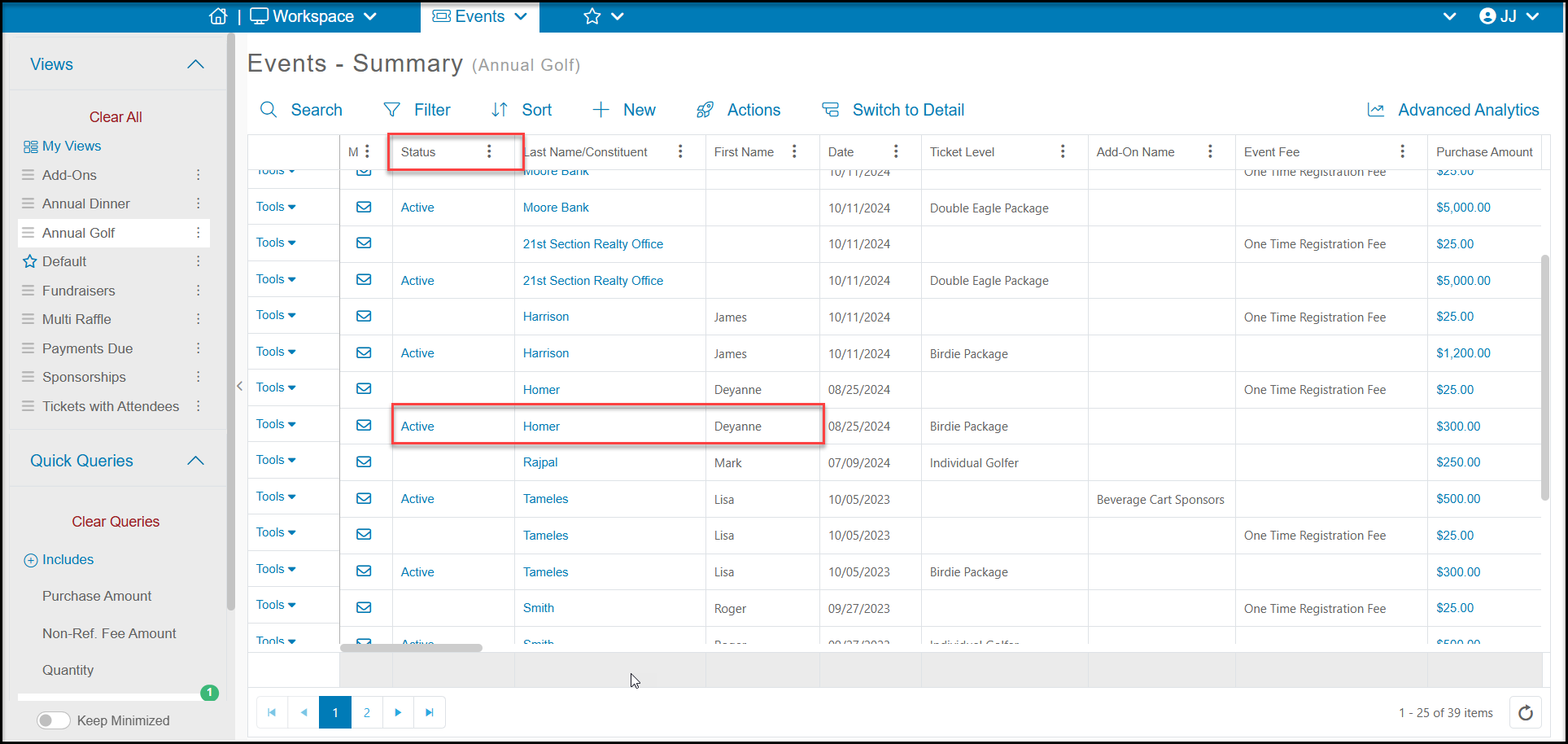Select the Sponsorships view
Viewport: 1568px width, 744px height.
(84, 377)
